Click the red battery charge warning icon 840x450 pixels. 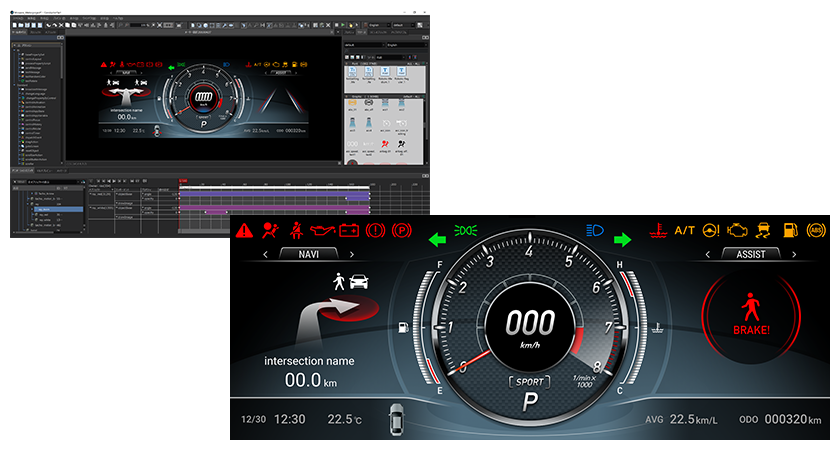coord(349,231)
